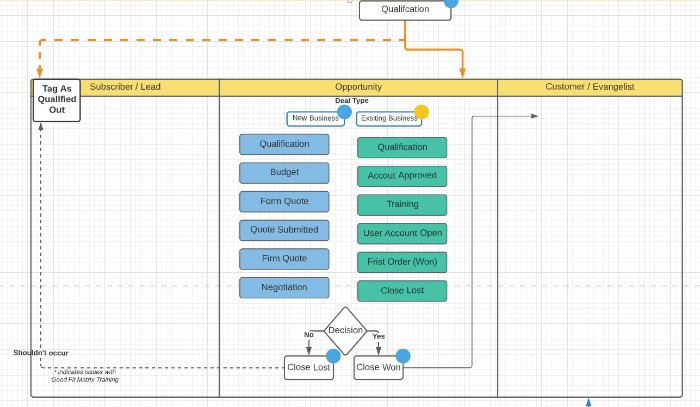Click blue dot on New Business
This screenshot has height=407, width=700.
[344, 112]
